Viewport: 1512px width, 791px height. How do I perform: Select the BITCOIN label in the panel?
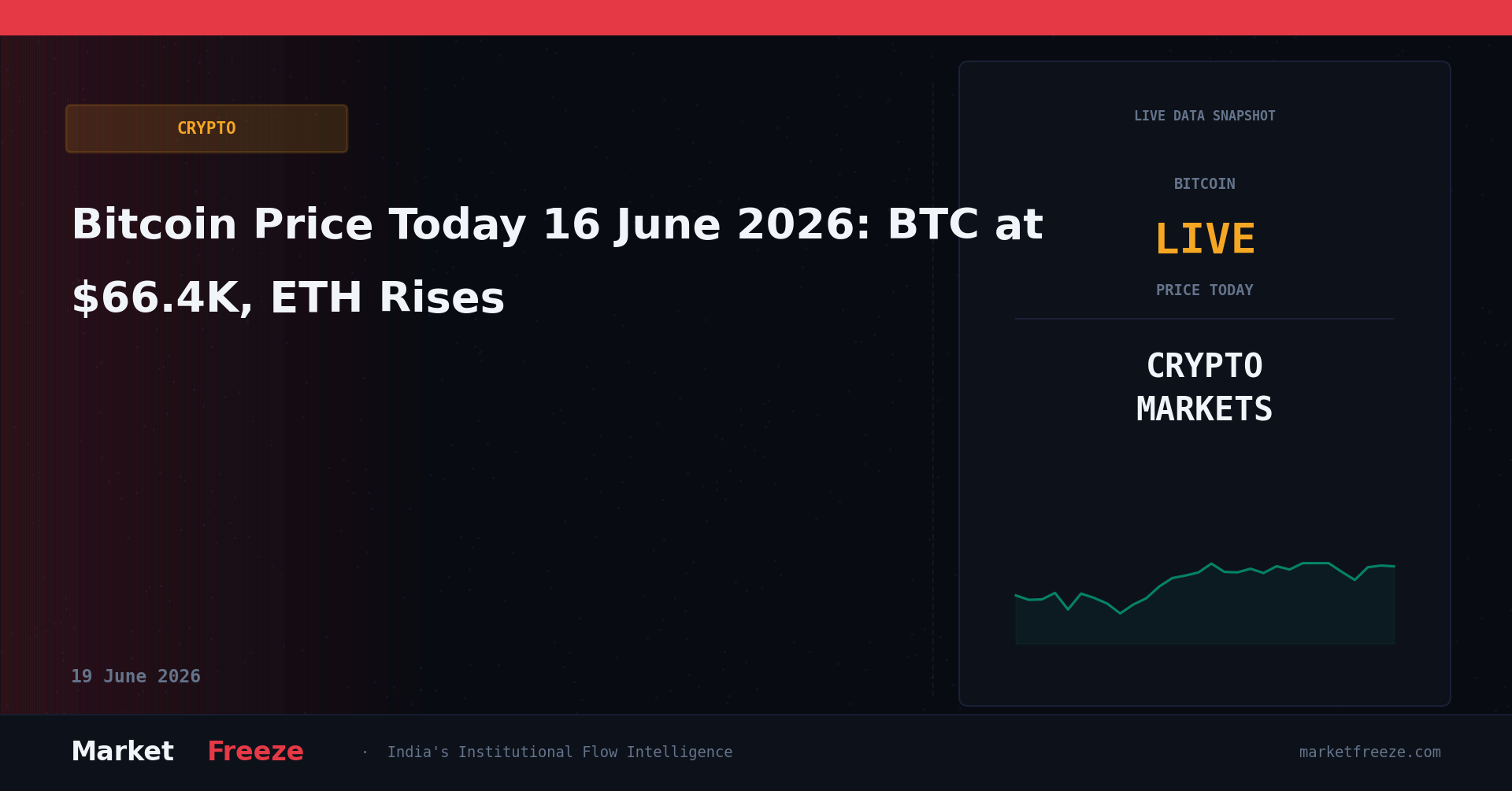(1204, 184)
